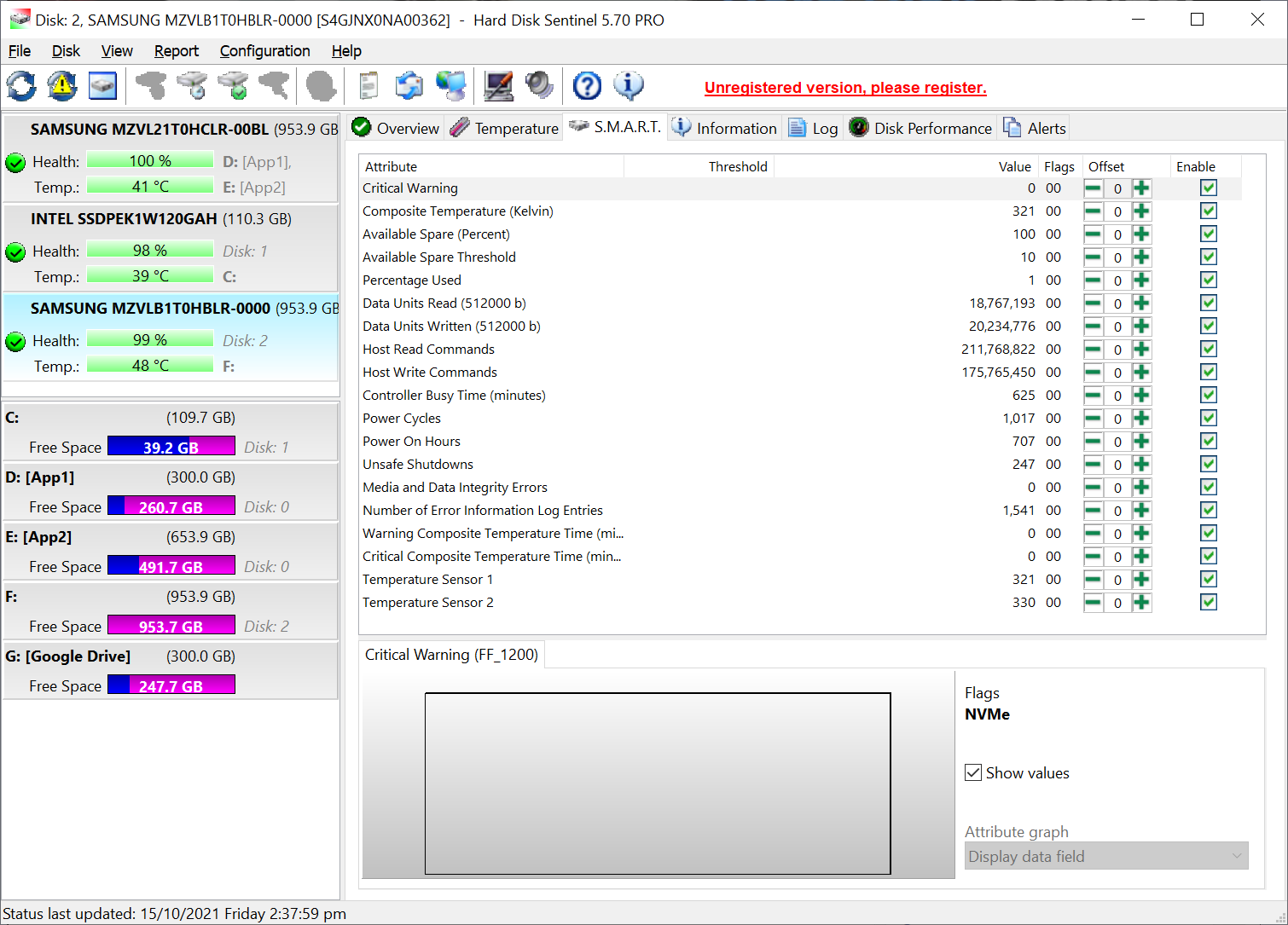
Task: Open the Display data field dropdown
Action: pyautogui.click(x=1106, y=856)
